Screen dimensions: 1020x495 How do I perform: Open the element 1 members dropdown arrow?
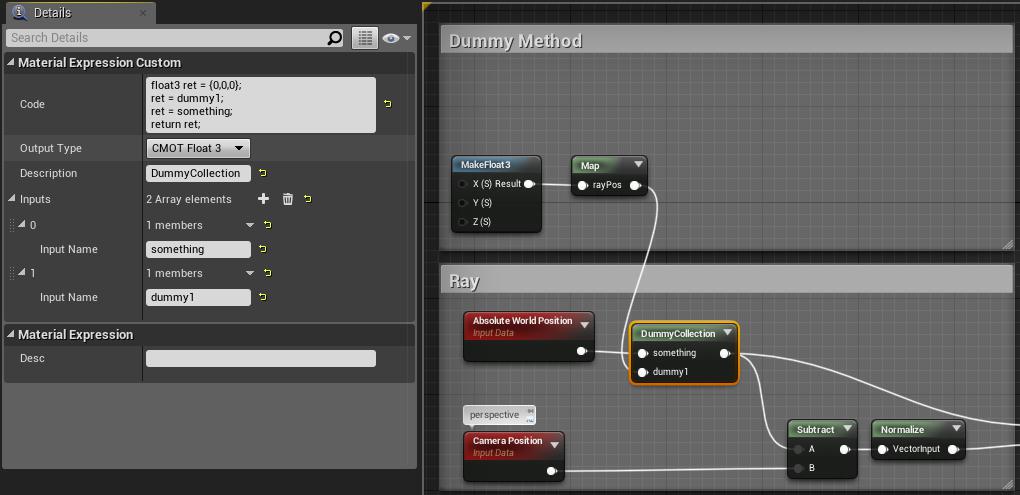[250, 273]
